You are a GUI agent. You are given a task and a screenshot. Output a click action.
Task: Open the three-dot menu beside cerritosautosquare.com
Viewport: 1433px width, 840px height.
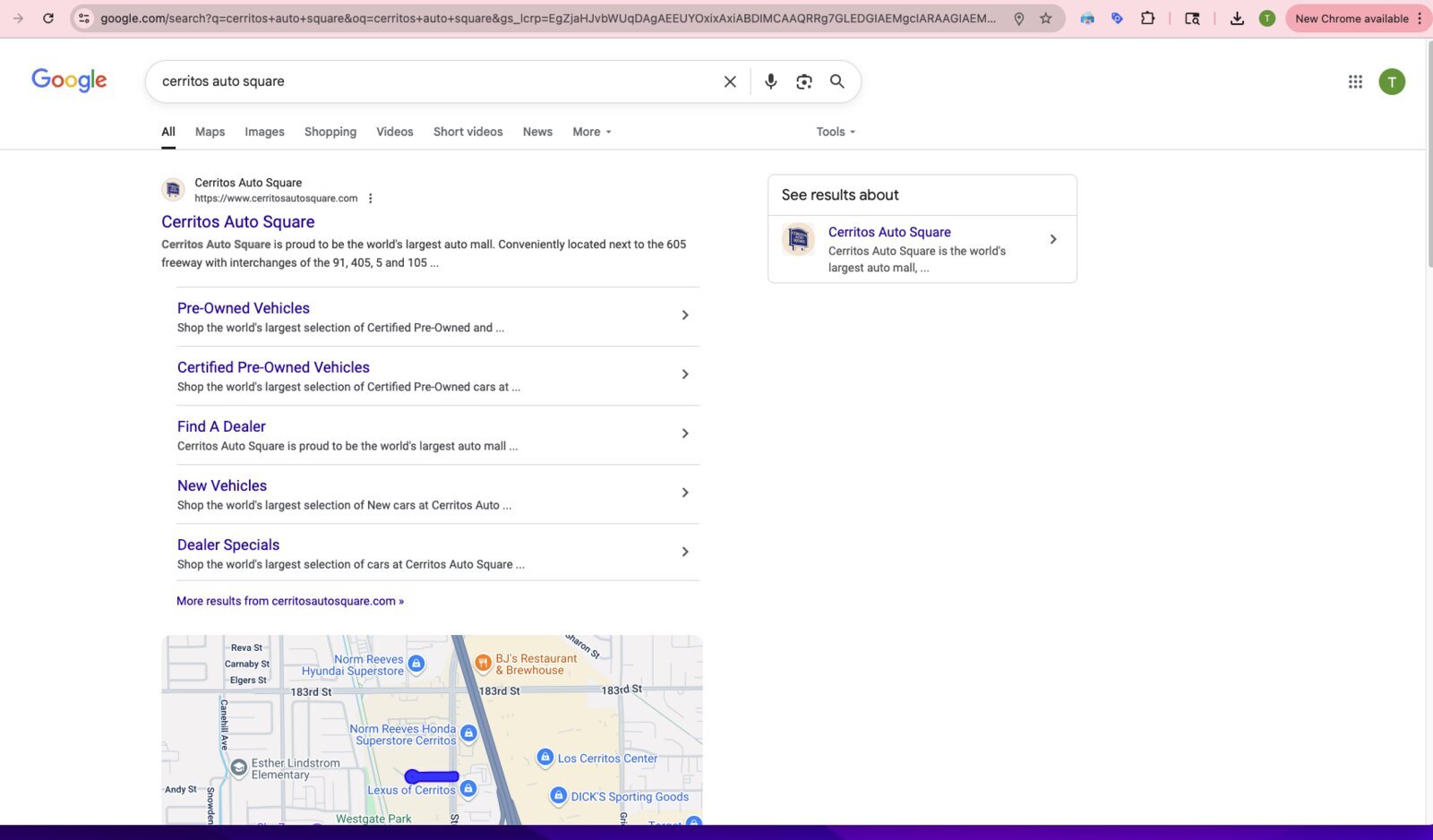[x=370, y=199]
